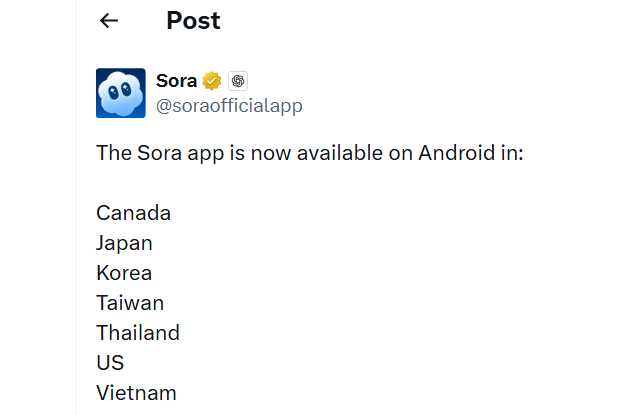
Task: Click US in the country list
Action: (x=110, y=362)
